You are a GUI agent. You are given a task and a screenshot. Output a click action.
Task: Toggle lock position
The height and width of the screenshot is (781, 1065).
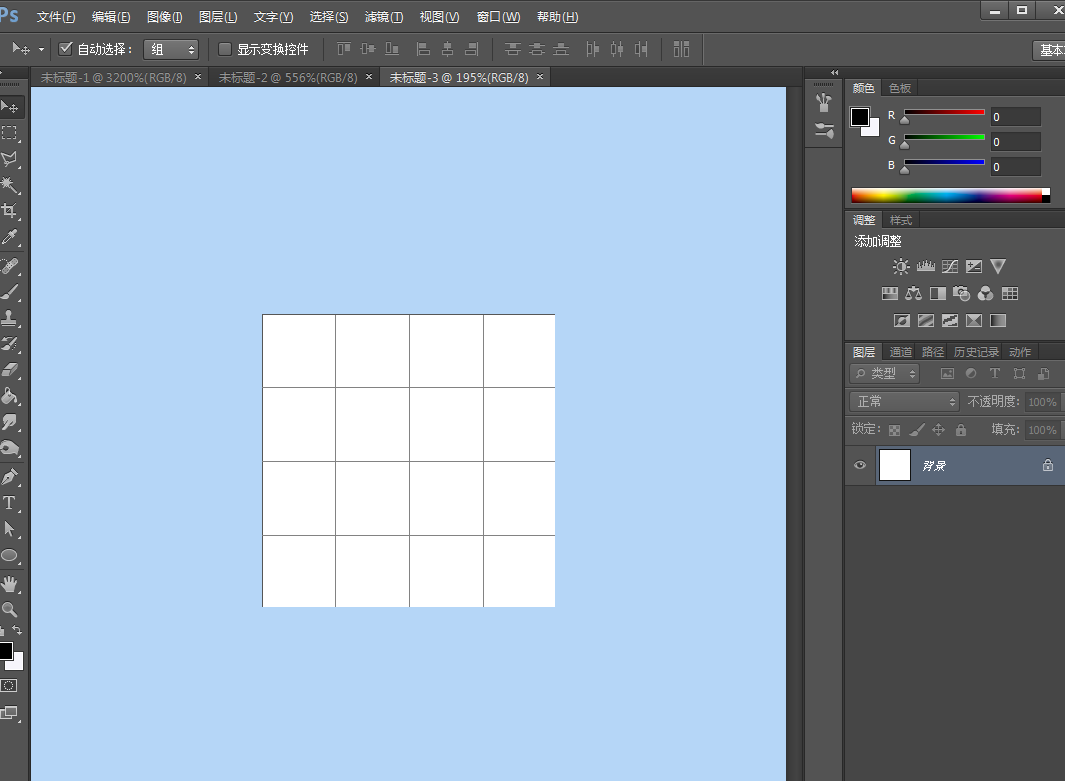(939, 430)
